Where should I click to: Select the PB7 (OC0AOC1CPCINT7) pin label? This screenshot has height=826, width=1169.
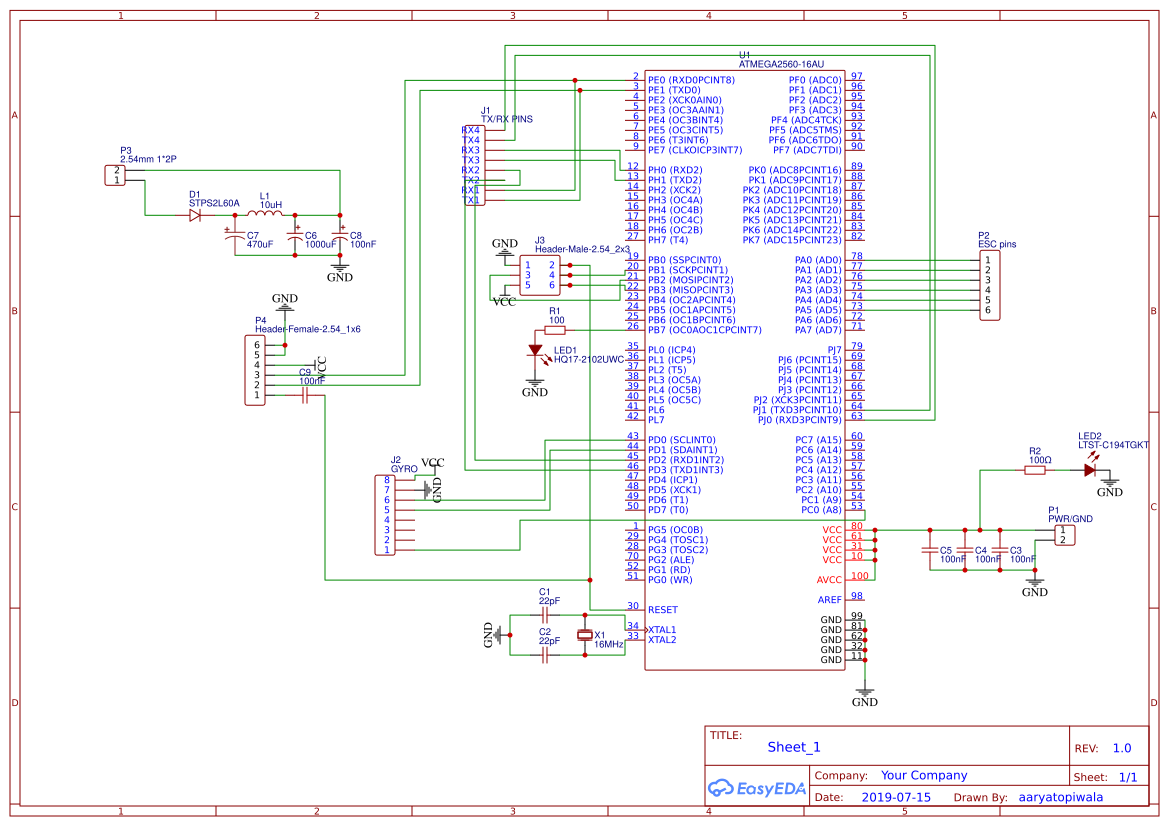[x=705, y=330]
